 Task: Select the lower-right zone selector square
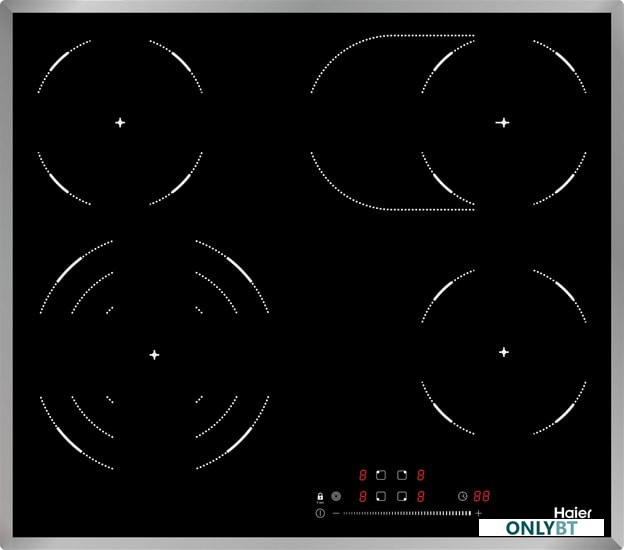point(401,495)
